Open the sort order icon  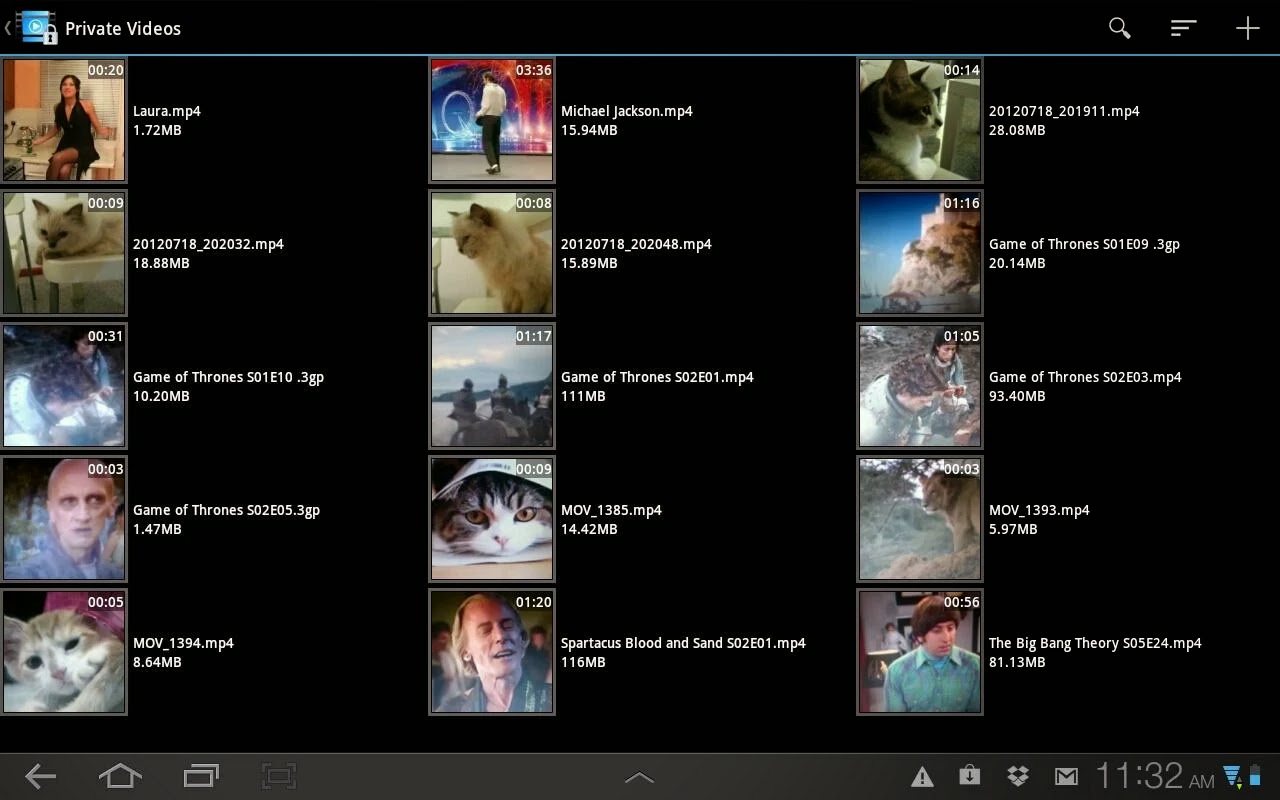coord(1183,28)
